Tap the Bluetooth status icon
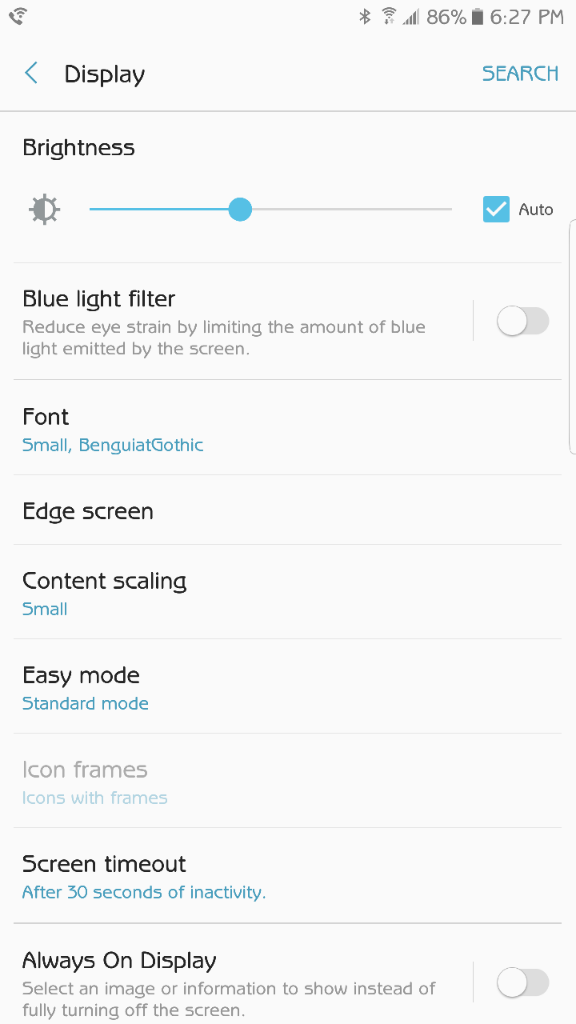Viewport: 576px width, 1024px height. [x=365, y=17]
